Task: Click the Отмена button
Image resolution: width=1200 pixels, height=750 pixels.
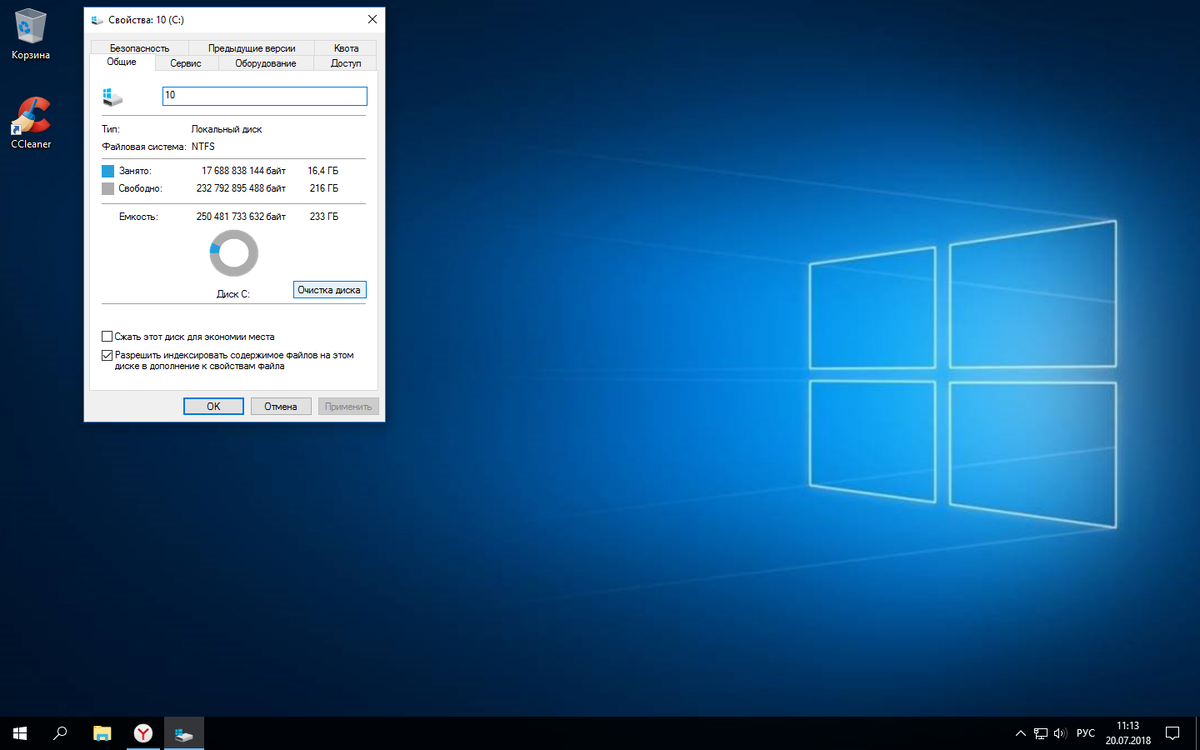Action: (x=281, y=406)
